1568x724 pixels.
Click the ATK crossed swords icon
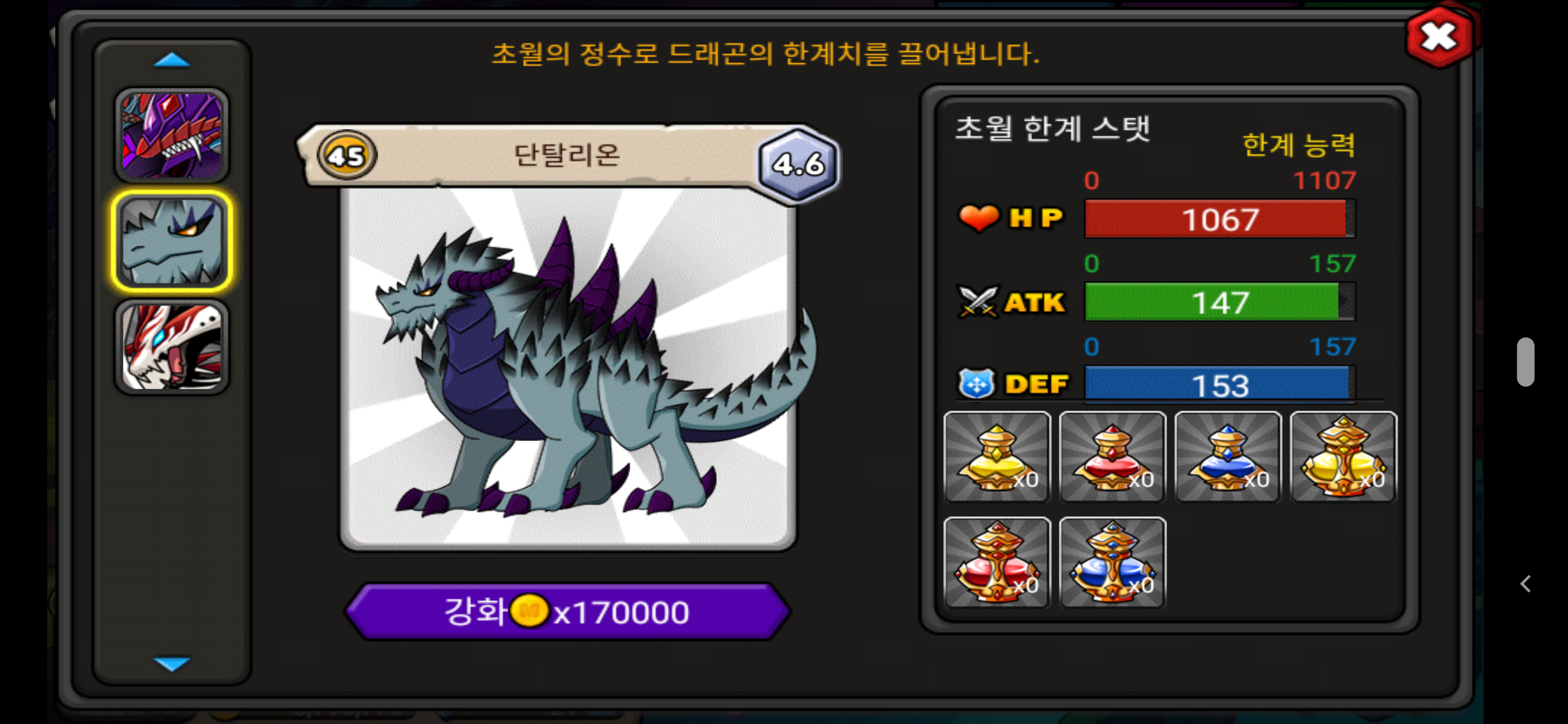[x=977, y=301]
